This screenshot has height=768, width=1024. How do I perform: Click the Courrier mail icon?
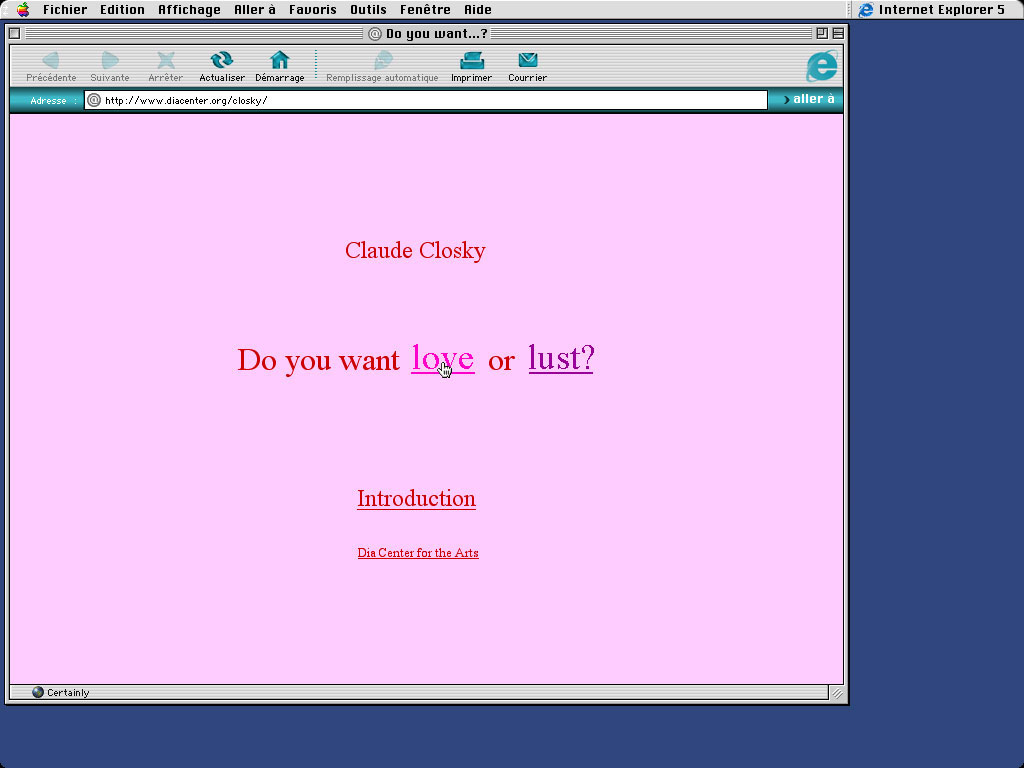527,60
